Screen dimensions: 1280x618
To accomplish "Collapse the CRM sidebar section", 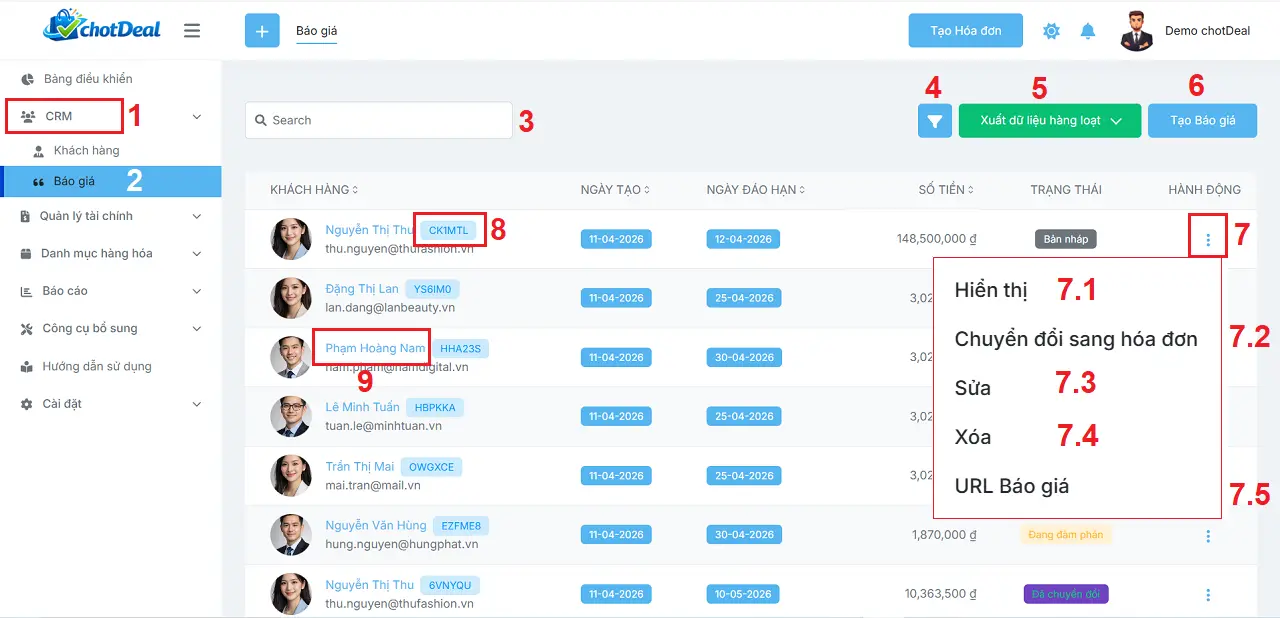I will 196,117.
